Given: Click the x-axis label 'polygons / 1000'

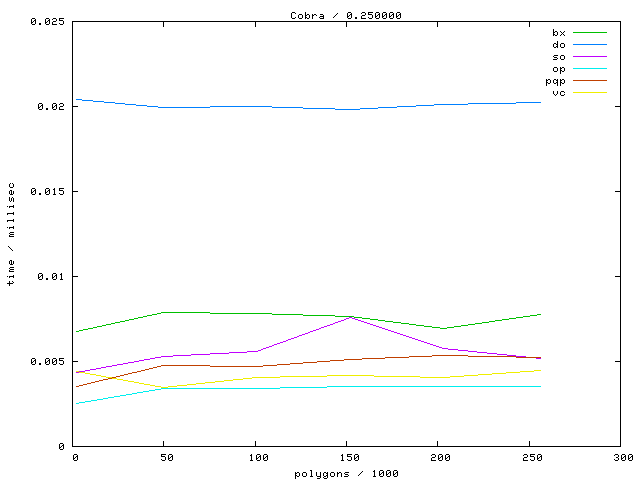Looking at the screenshot, I should (347, 472).
